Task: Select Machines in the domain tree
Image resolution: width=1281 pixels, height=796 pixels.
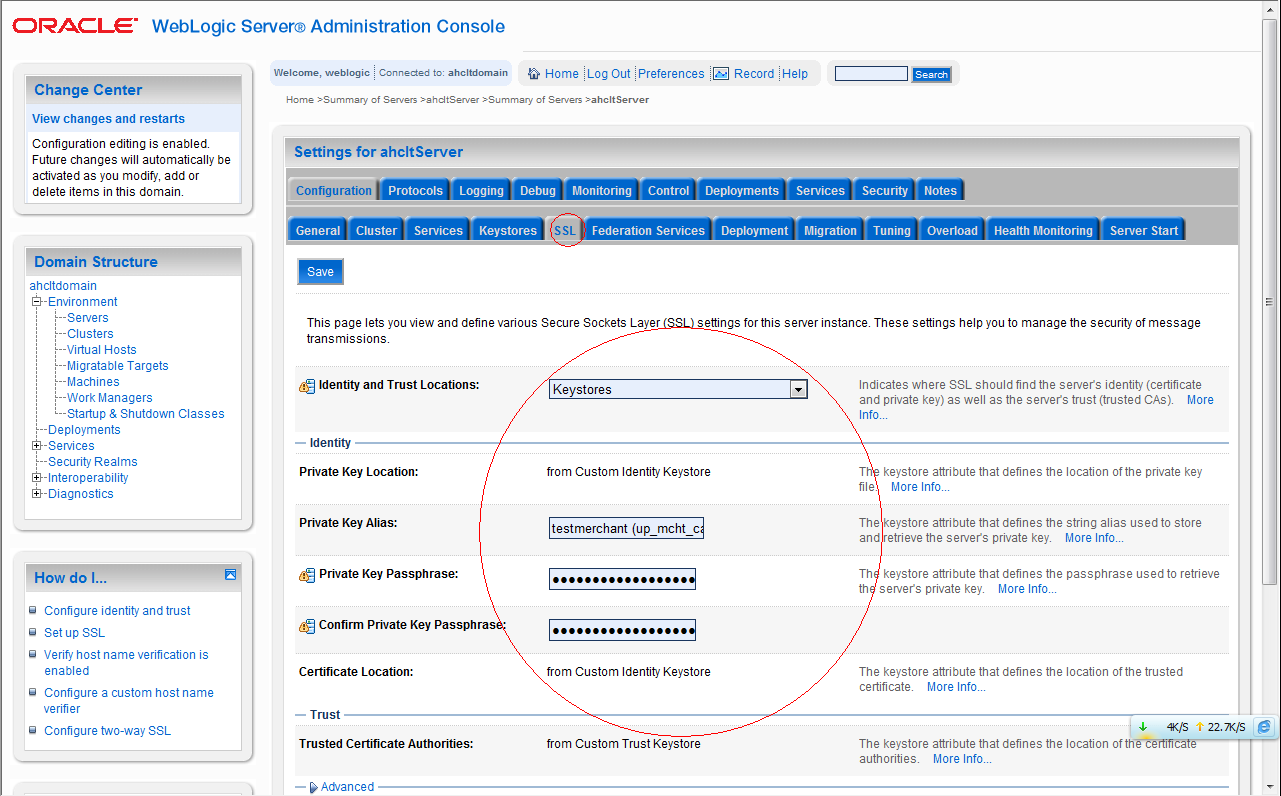Action: 93,382
